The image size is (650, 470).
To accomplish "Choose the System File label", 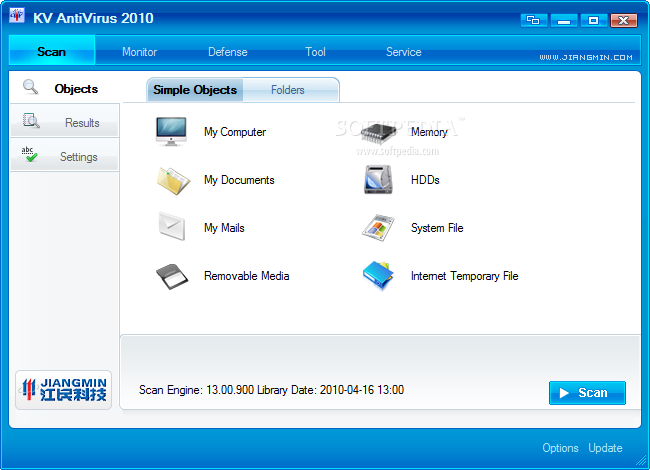I will [x=437, y=228].
